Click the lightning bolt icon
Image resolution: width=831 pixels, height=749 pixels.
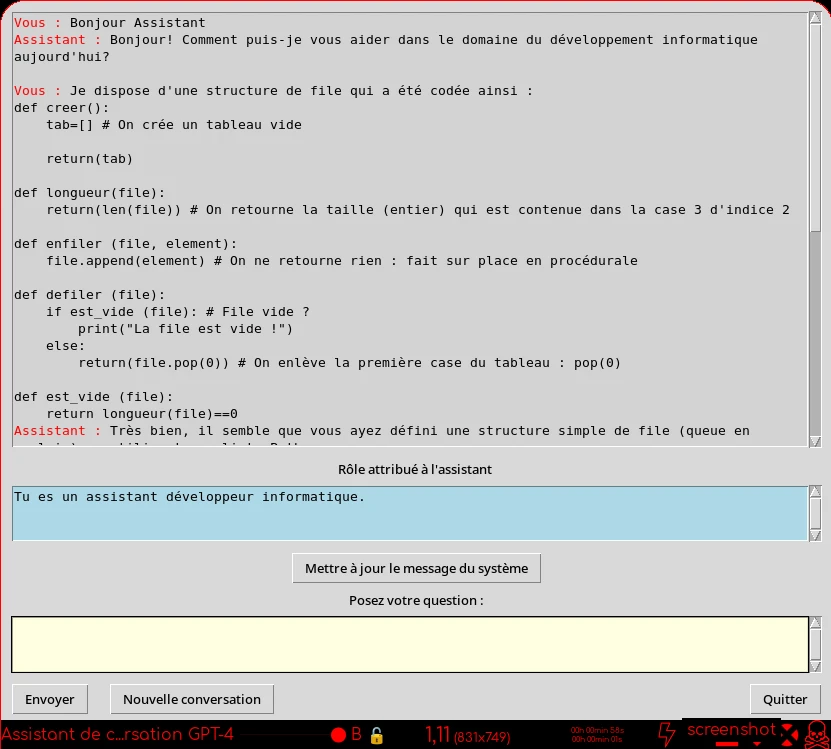point(667,733)
